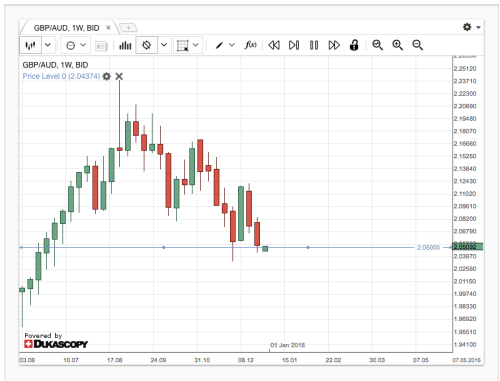500x381 pixels.
Task: Toggle the chart lock icon
Action: [354, 45]
